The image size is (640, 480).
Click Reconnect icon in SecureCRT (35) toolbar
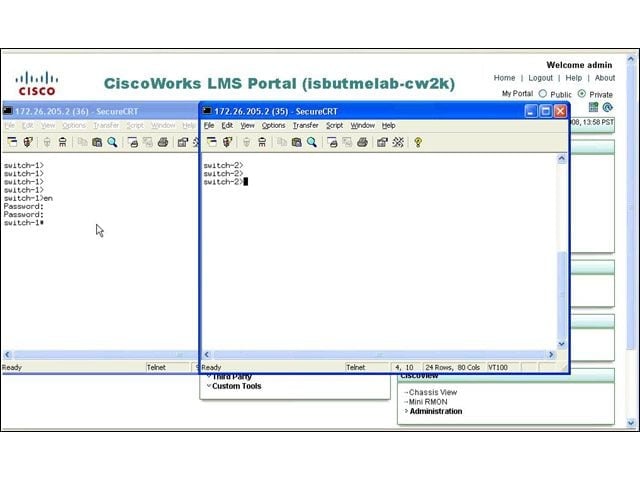(247, 142)
